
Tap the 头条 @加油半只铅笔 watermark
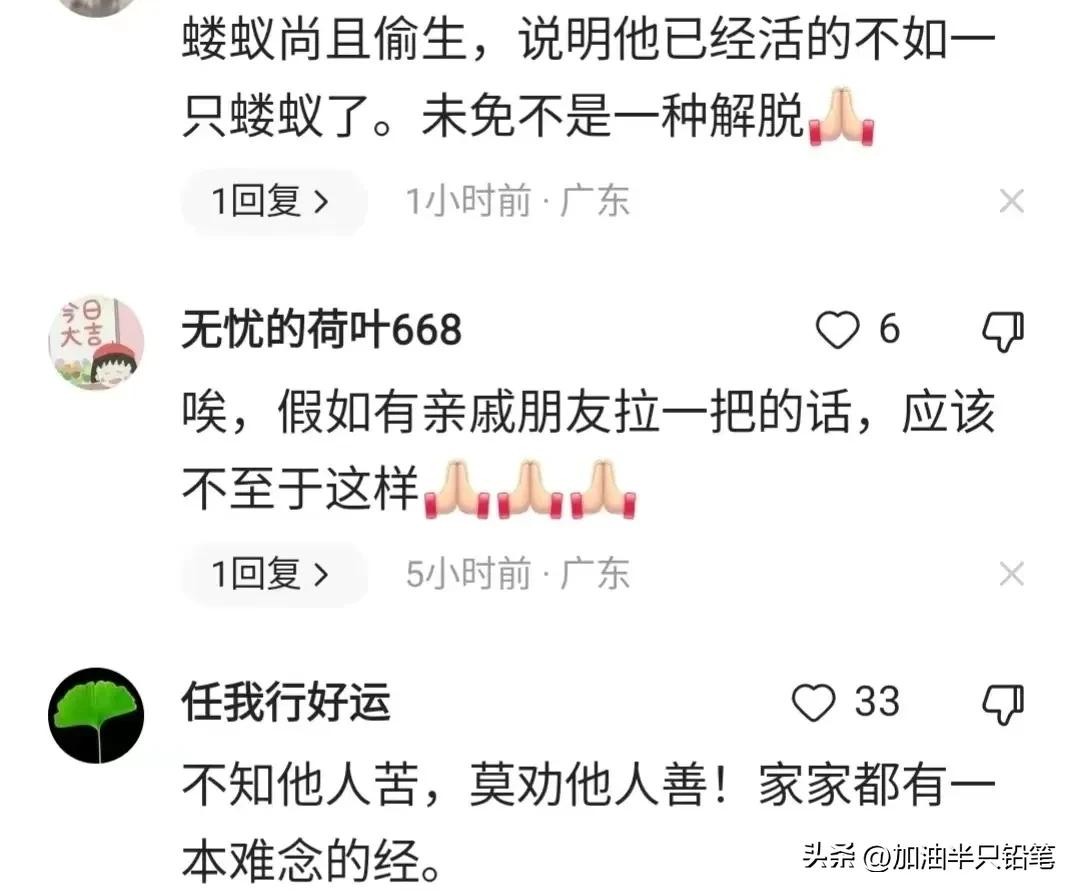pyautogui.click(x=929, y=857)
